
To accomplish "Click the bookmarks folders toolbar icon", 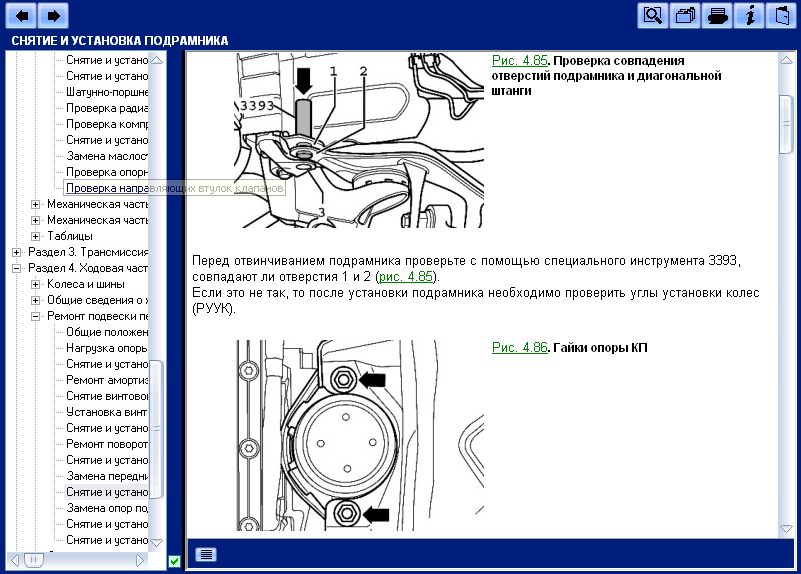I will point(685,15).
